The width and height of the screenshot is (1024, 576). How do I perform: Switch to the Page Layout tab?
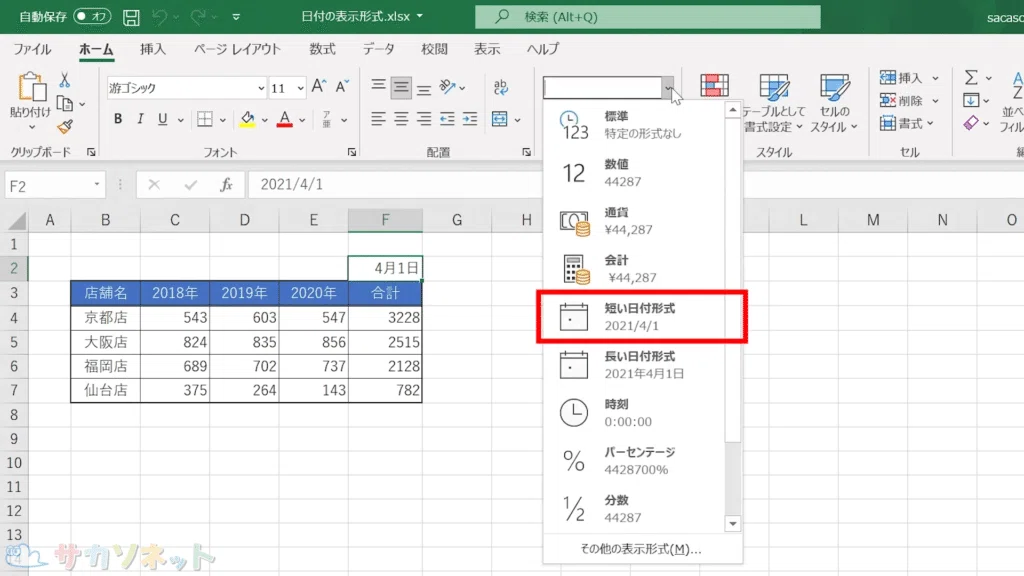[x=237, y=50]
